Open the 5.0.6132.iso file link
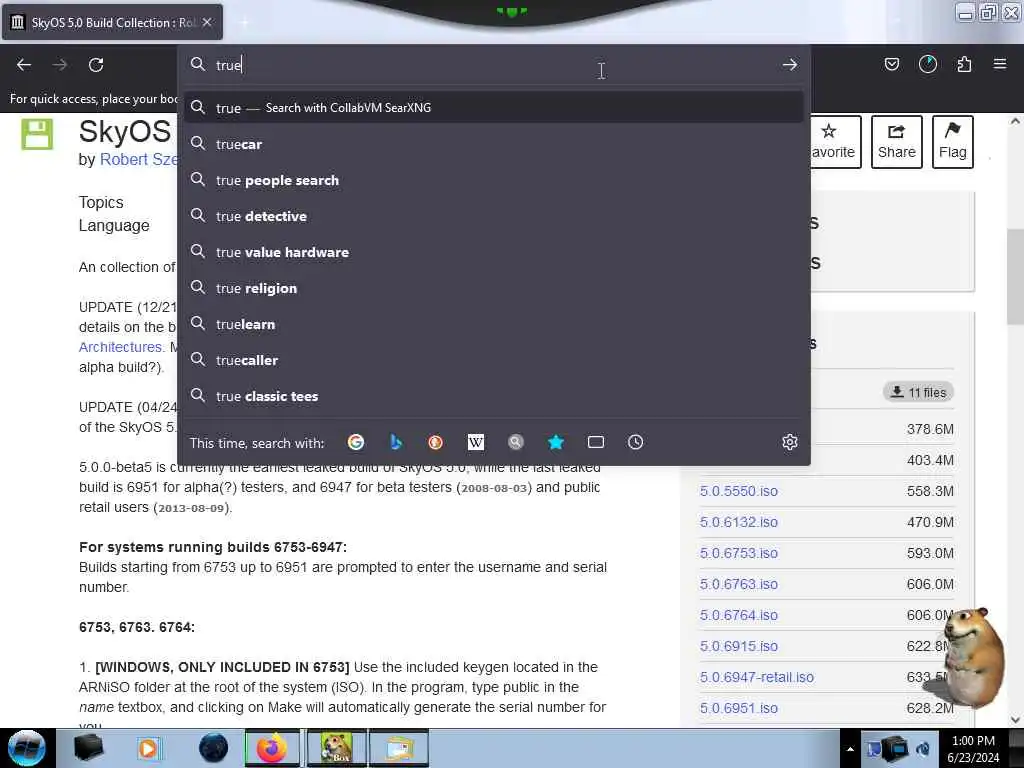The image size is (1024, 768). pyautogui.click(x=739, y=522)
